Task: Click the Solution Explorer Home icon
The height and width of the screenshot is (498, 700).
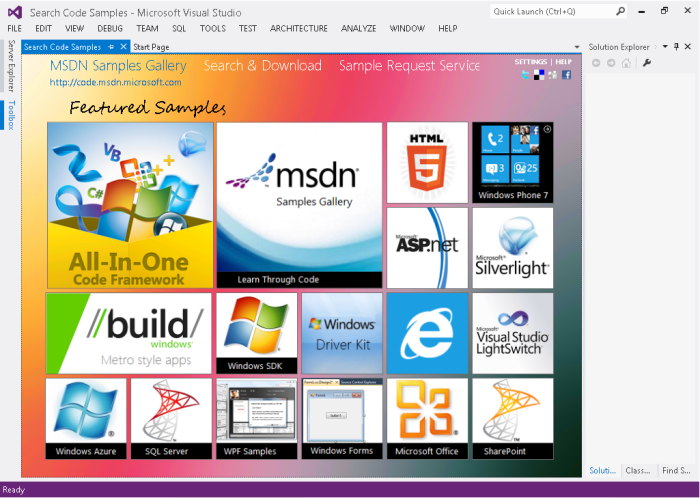Action: [x=626, y=63]
